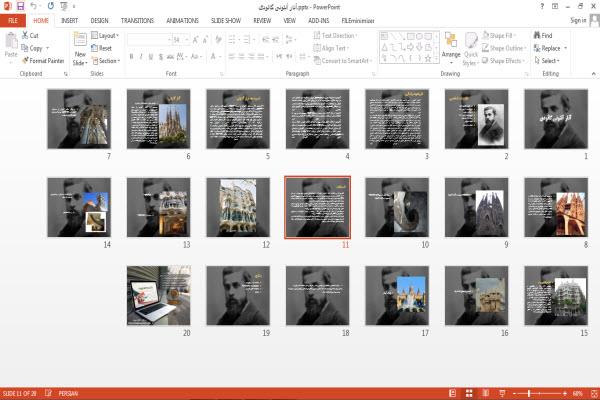
Task: Open Shape Outline dropdown
Action: tap(504, 48)
